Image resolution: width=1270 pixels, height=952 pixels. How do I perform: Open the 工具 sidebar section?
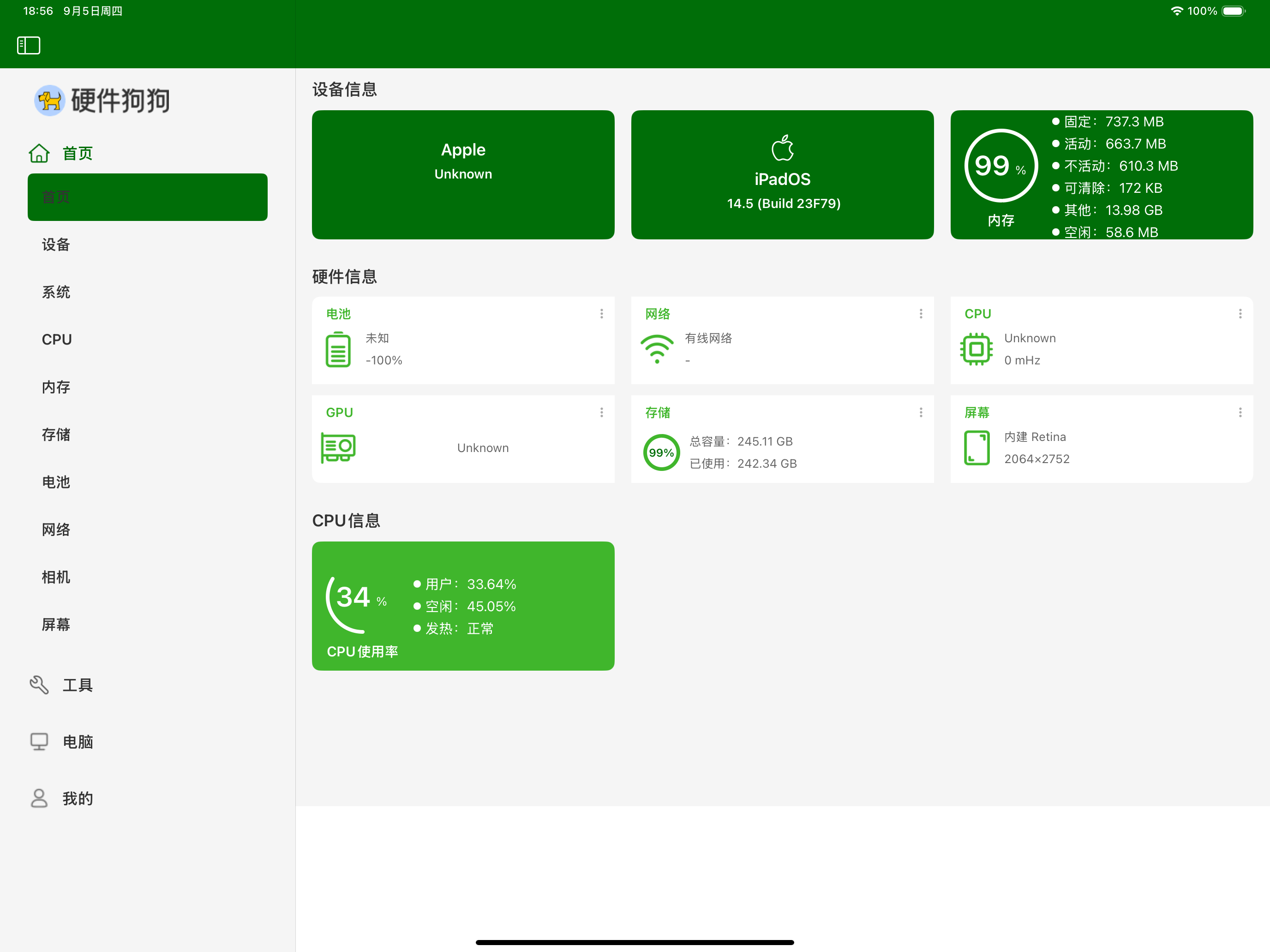[148, 684]
